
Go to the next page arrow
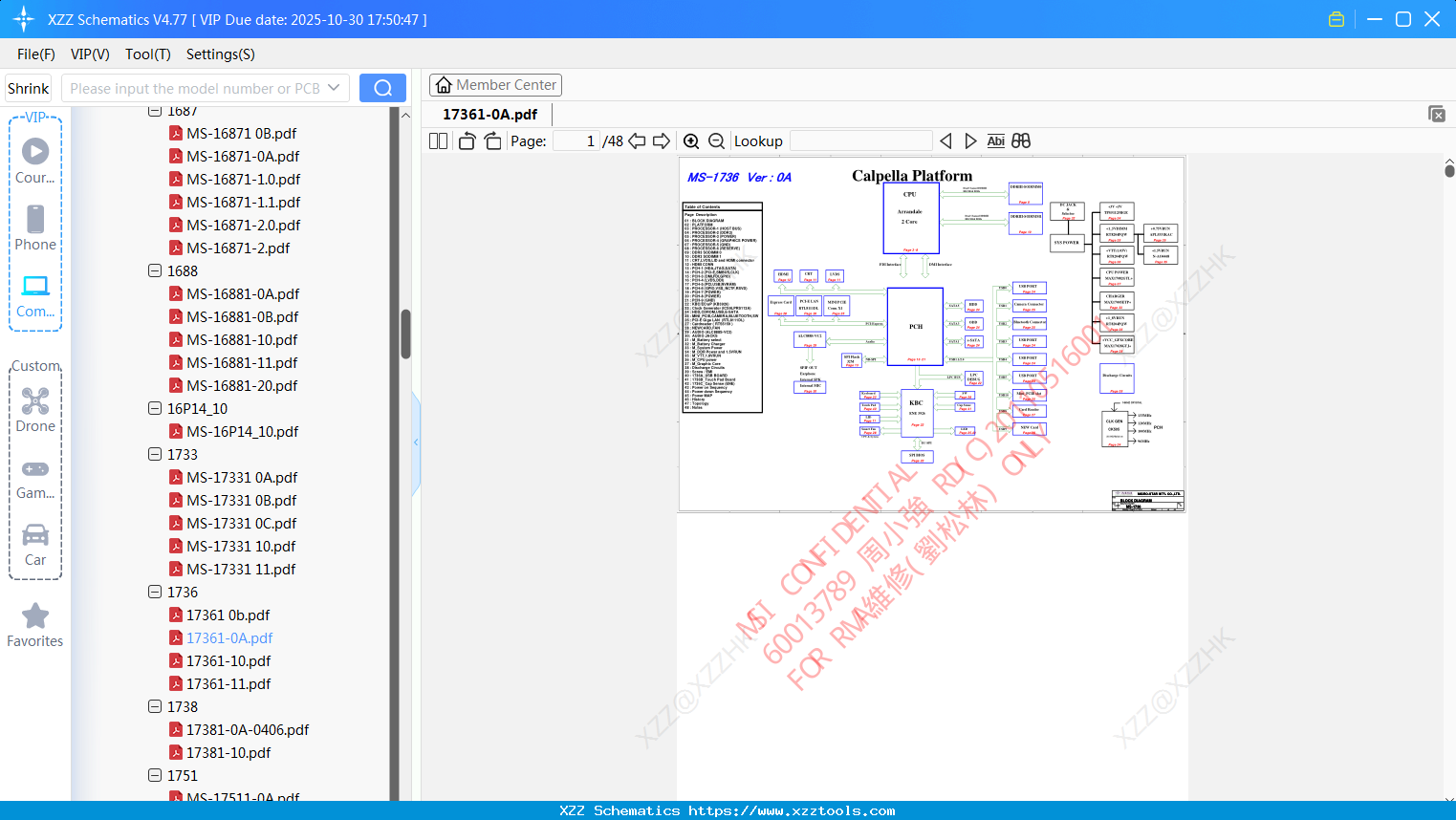662,140
